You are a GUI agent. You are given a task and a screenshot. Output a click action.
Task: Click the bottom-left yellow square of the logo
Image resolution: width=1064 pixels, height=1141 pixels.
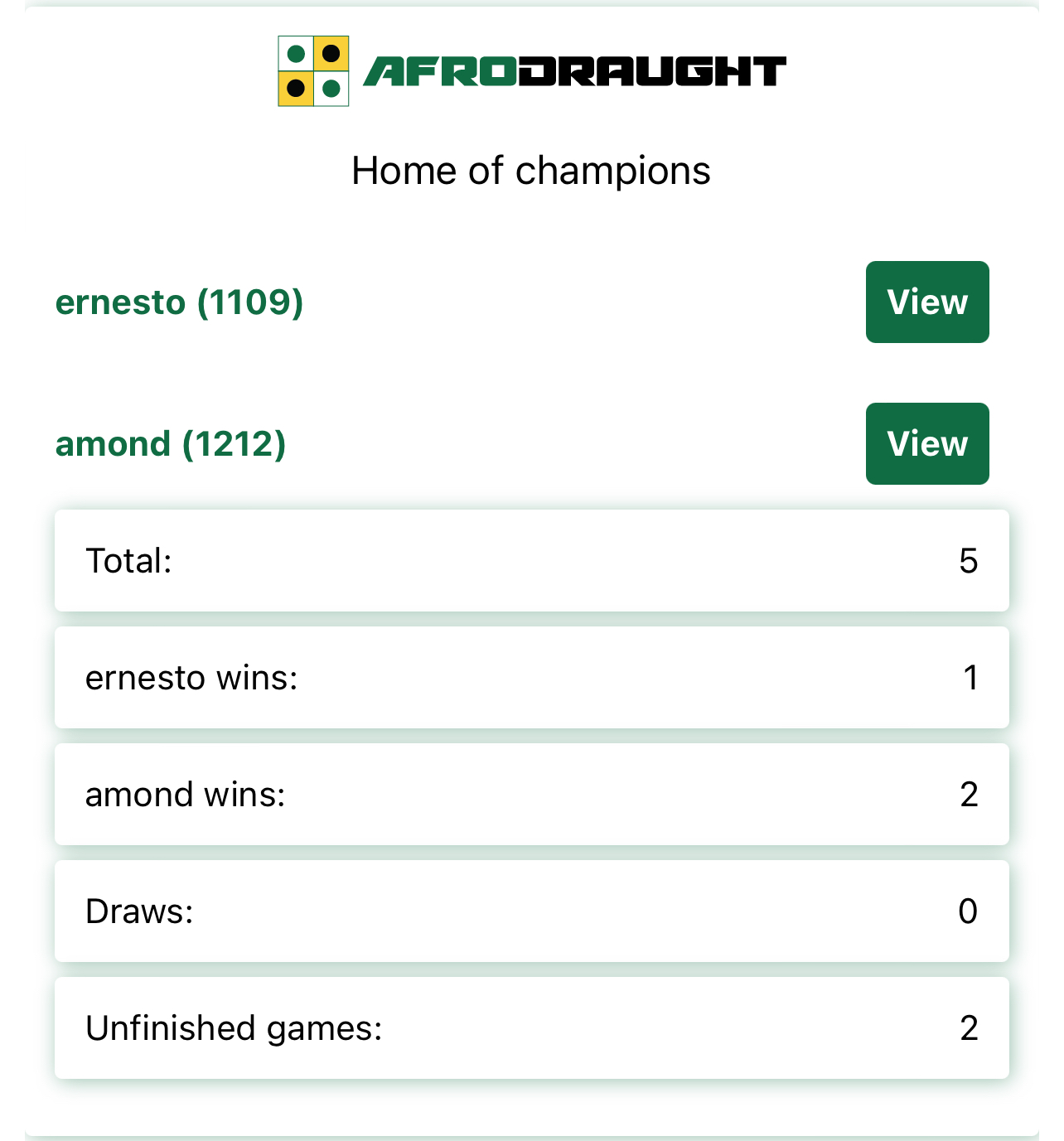[296, 89]
